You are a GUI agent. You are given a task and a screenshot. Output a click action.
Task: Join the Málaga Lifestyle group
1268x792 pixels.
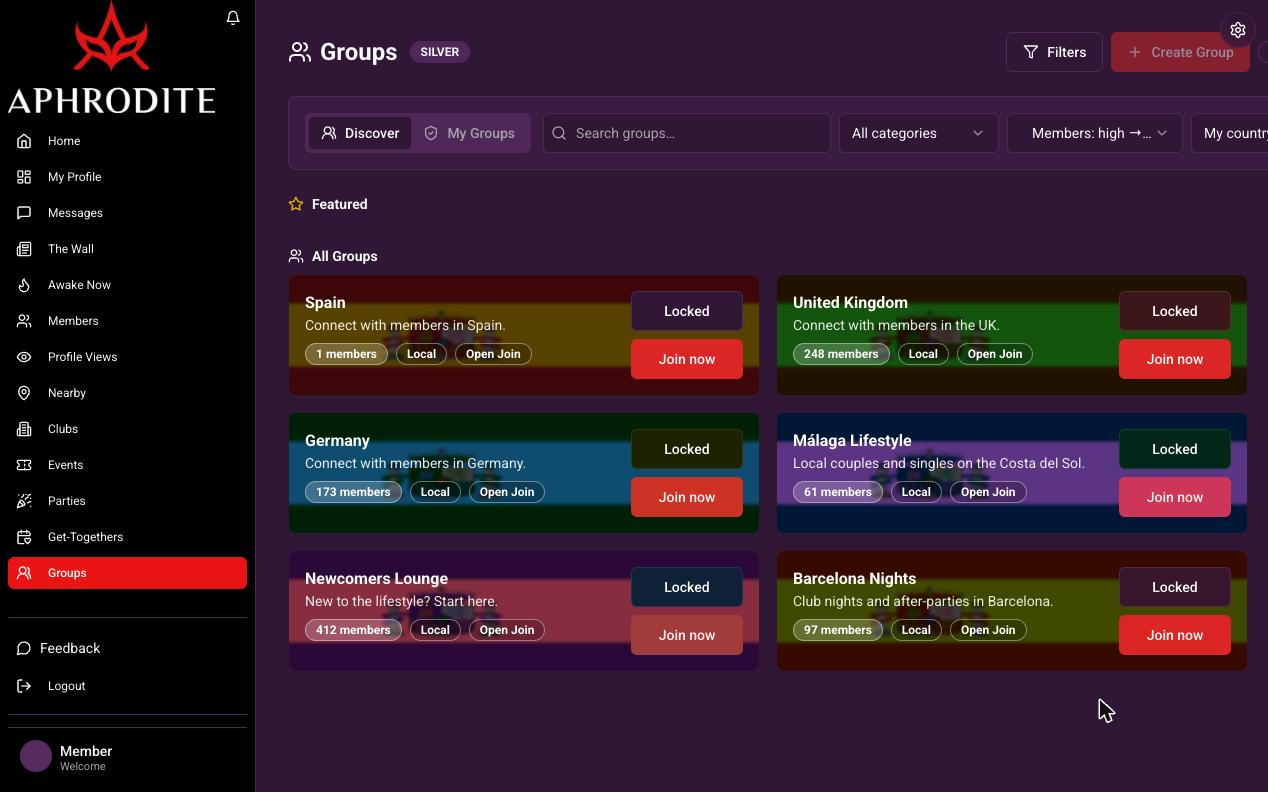click(x=1175, y=497)
